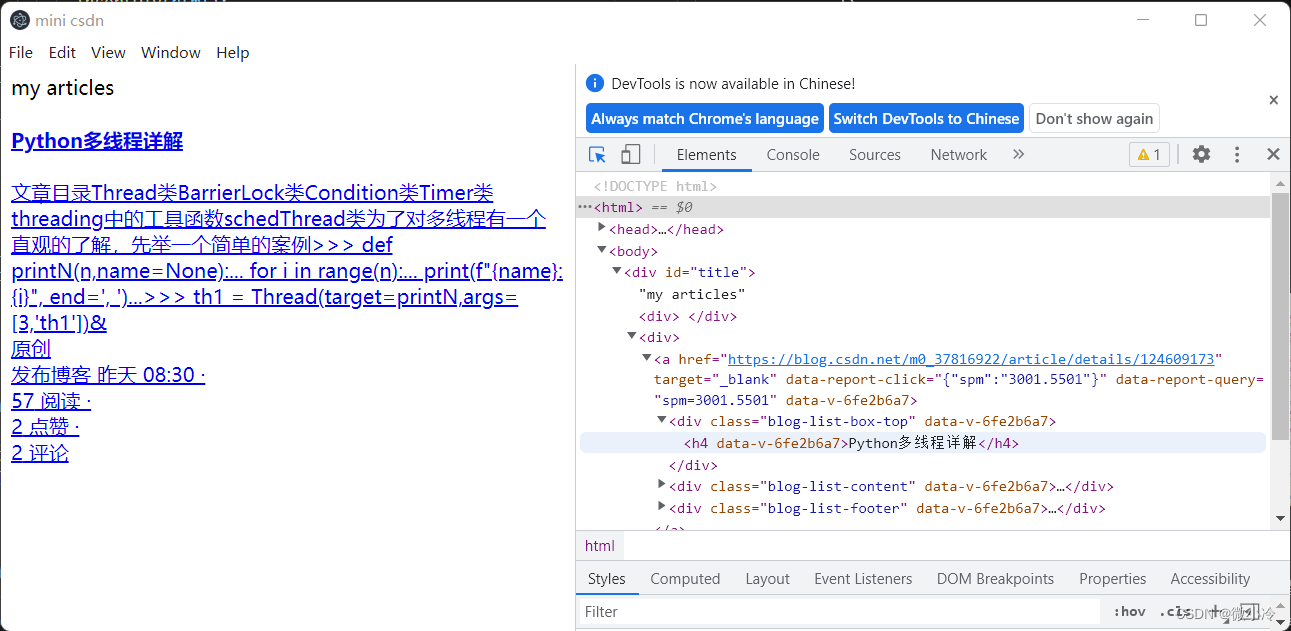Screen dimensions: 1291x631
Task: Collapse the unnamed div node below title text
Action: 632,336
